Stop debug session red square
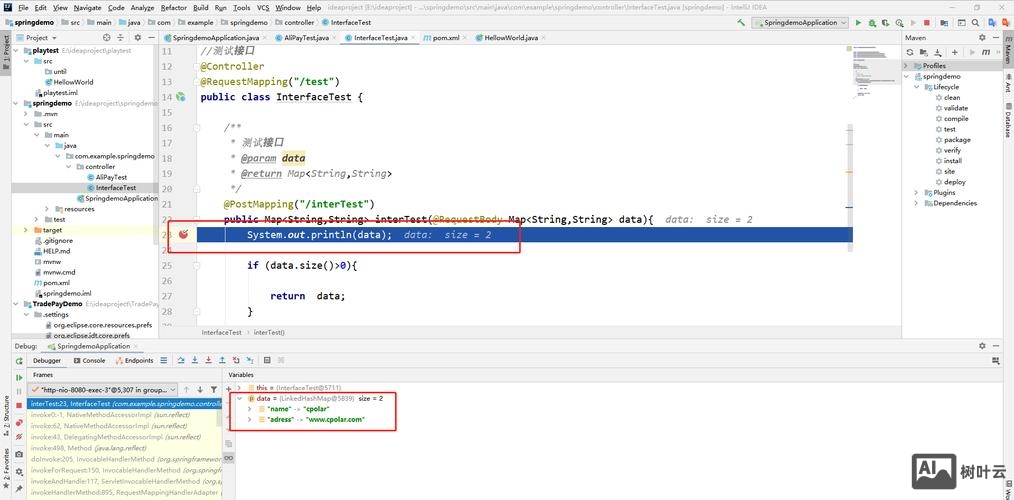The height and width of the screenshot is (500, 1014). (19, 405)
